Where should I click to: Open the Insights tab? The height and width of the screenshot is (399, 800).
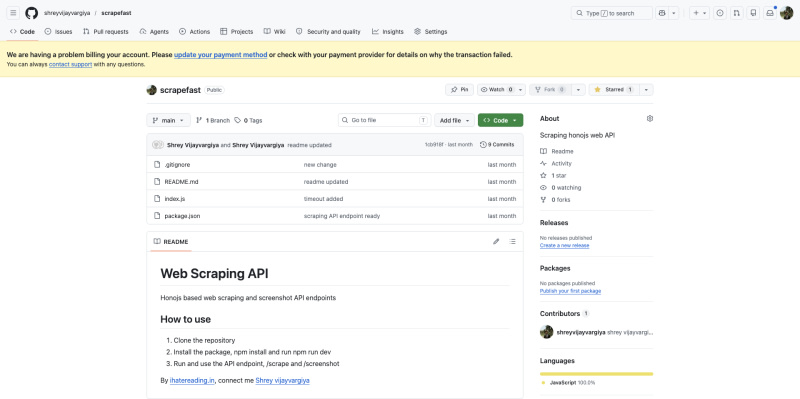click(388, 32)
